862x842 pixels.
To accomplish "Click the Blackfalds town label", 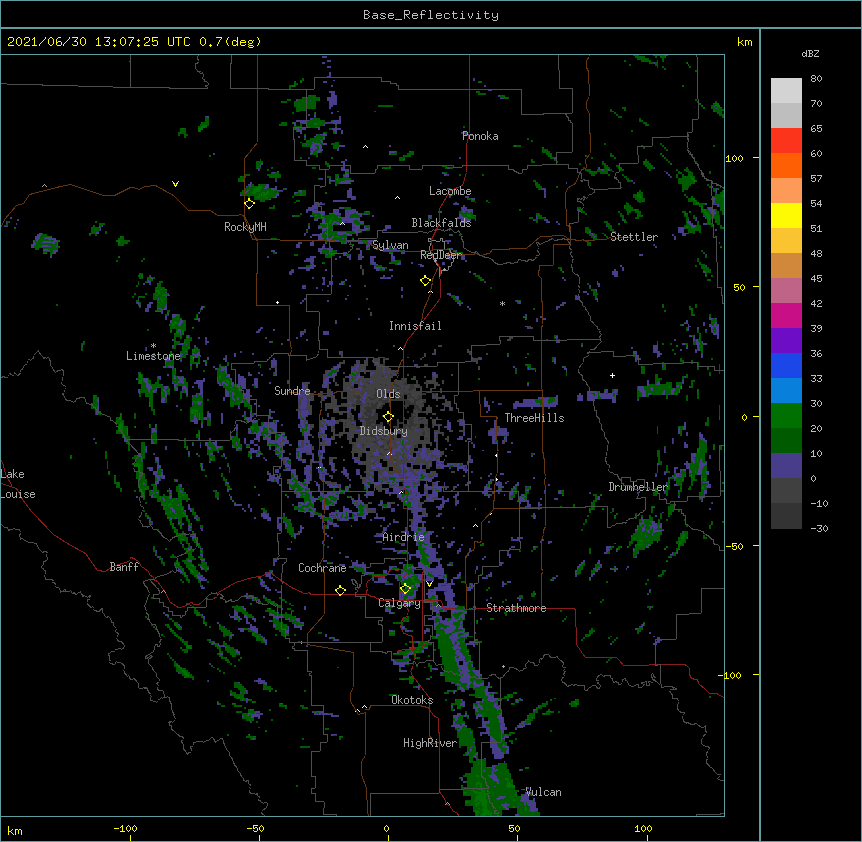I will [441, 223].
